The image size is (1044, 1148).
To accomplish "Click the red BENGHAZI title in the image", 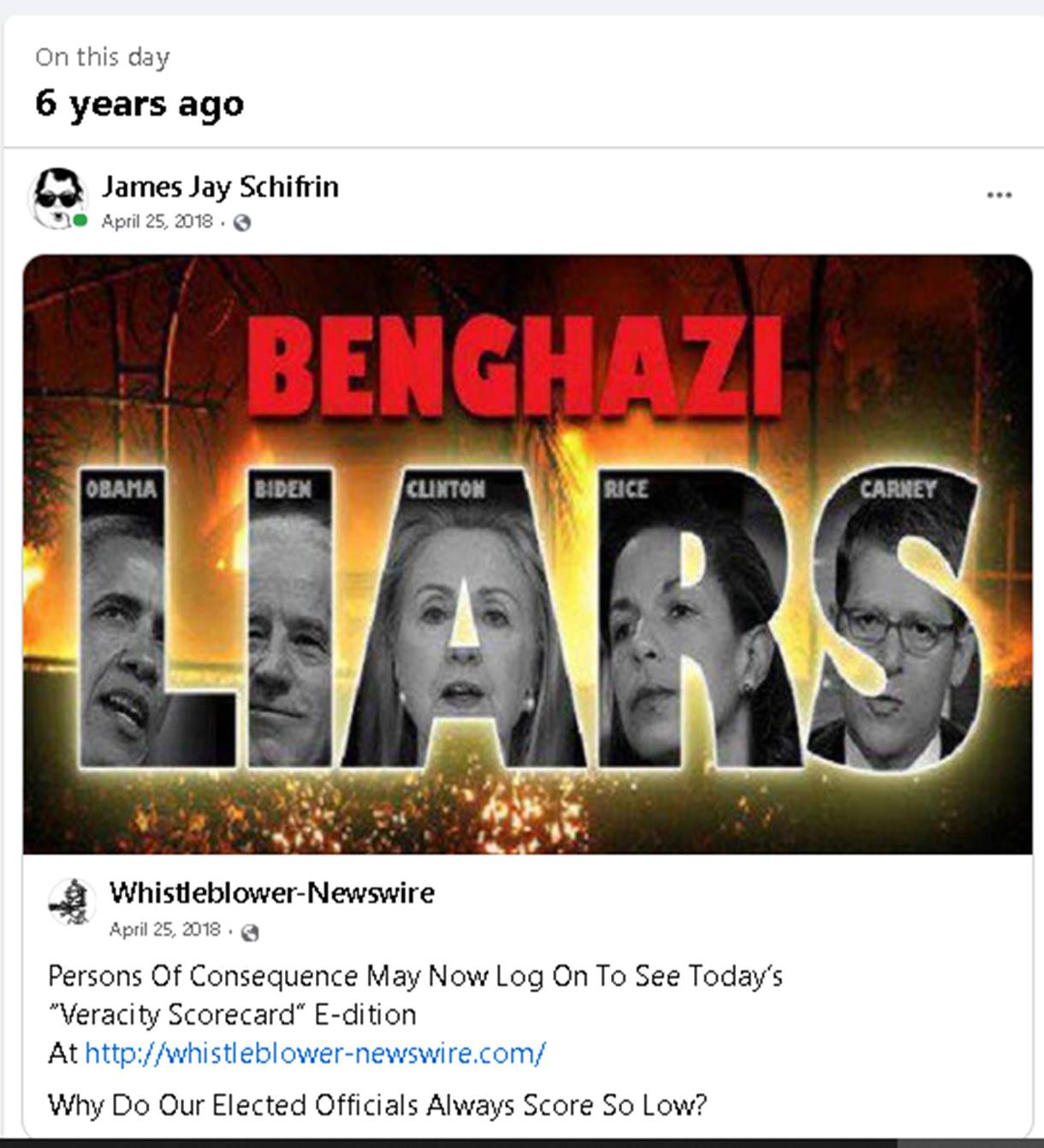I will click(x=517, y=368).
